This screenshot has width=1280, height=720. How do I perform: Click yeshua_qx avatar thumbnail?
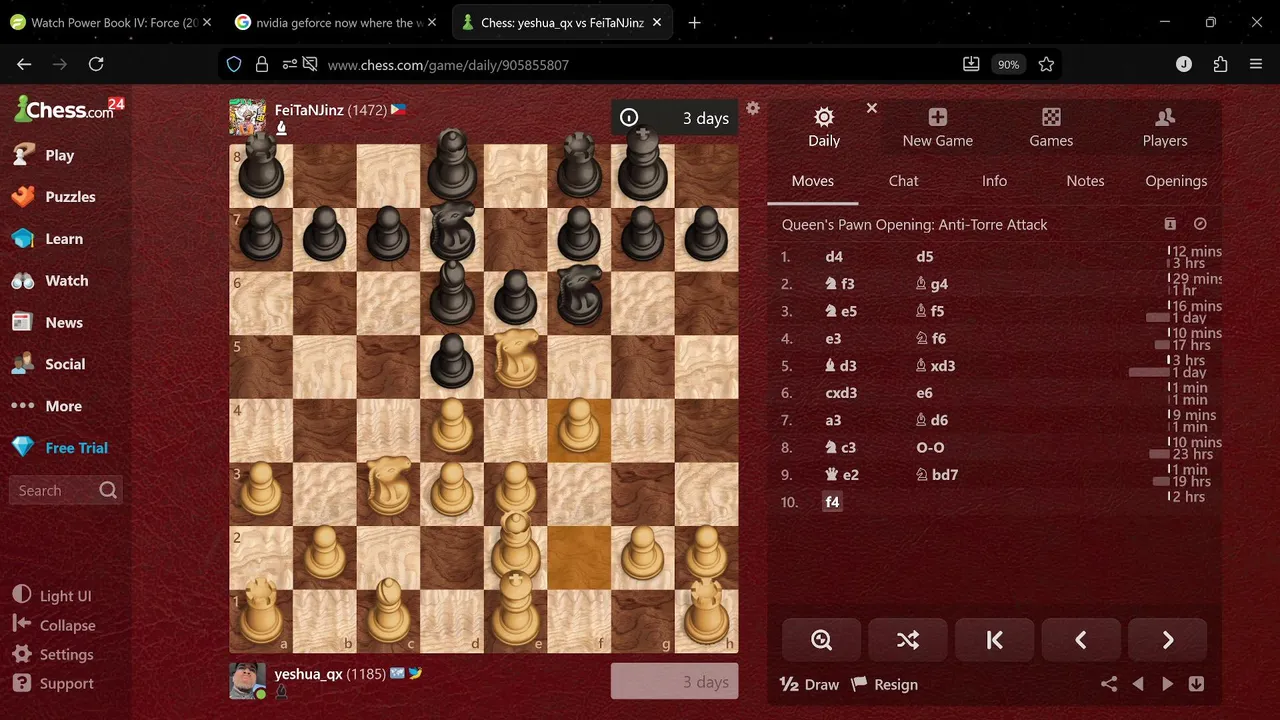click(x=248, y=681)
